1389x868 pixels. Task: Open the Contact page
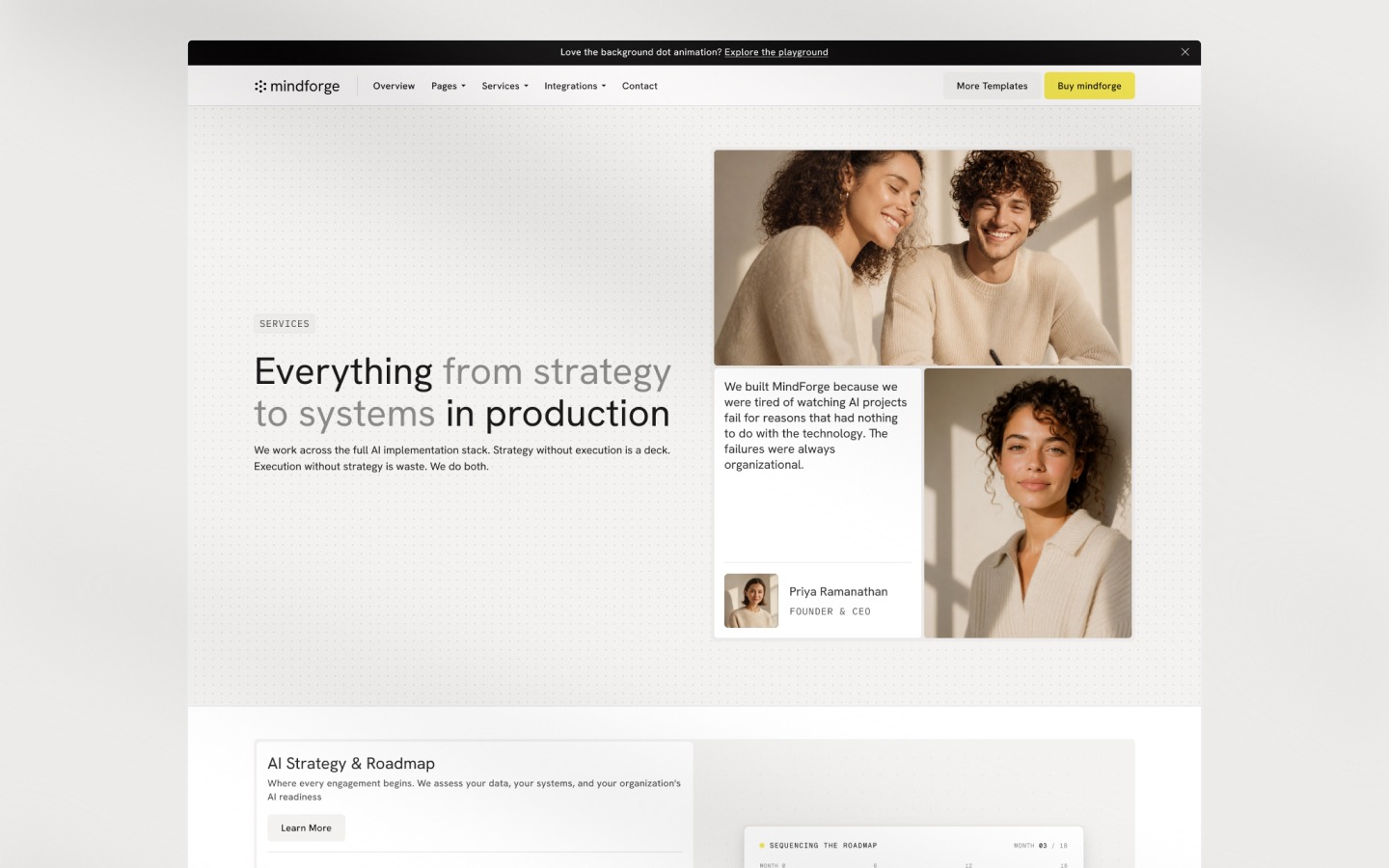click(x=640, y=86)
